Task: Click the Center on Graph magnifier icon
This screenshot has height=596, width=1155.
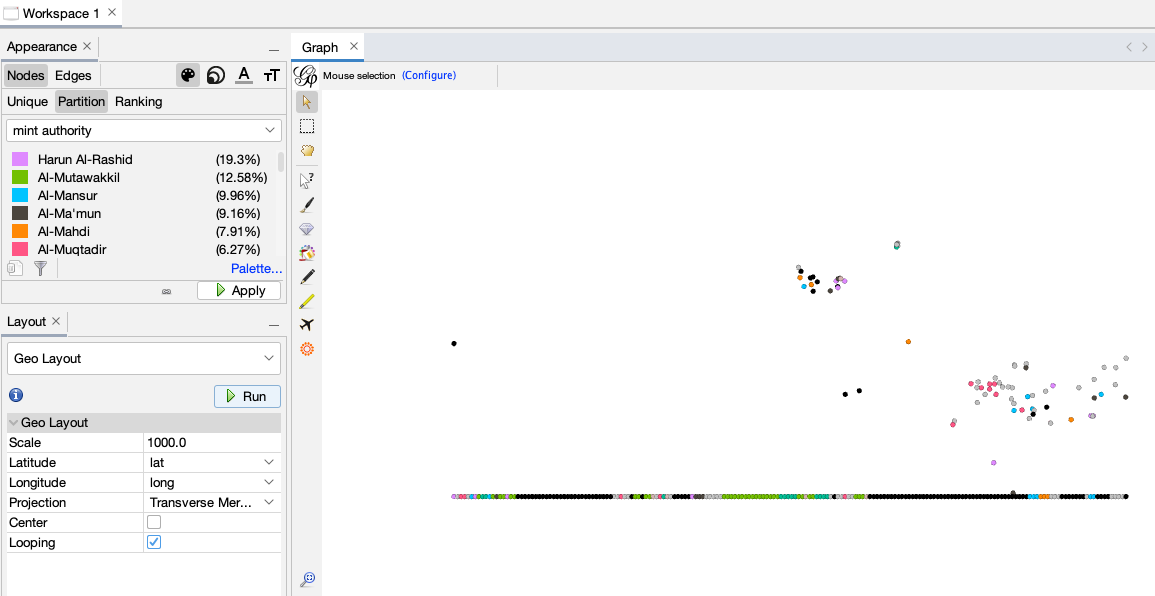Action: pyautogui.click(x=309, y=578)
